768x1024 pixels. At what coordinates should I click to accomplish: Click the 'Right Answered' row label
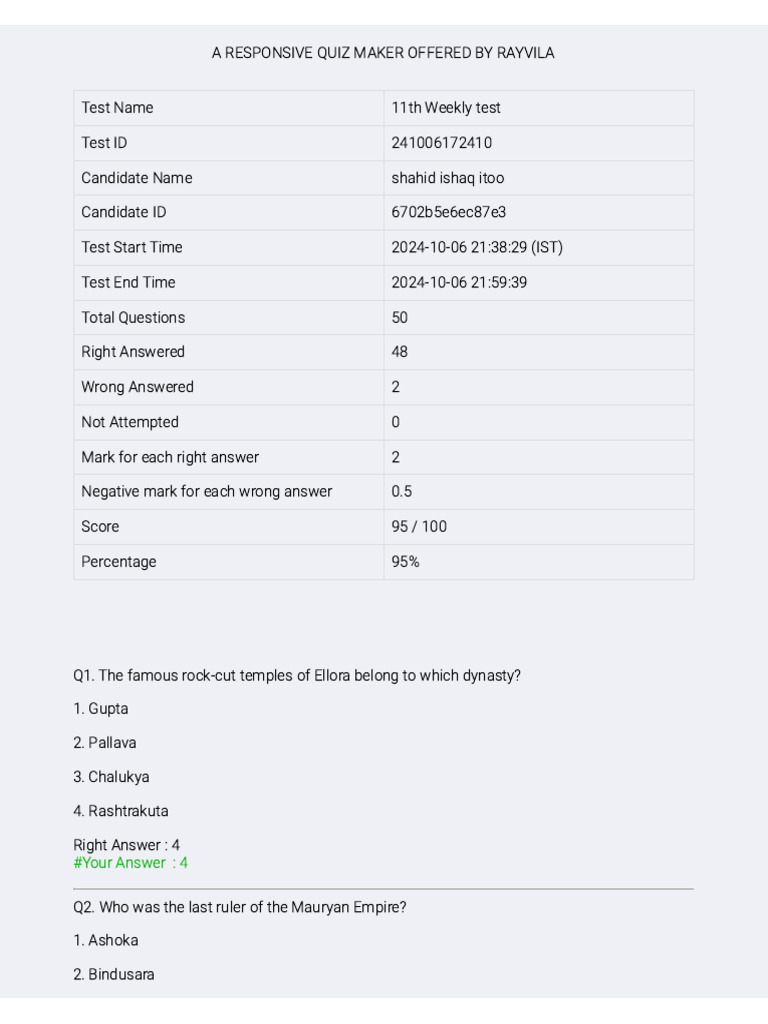[x=133, y=352]
